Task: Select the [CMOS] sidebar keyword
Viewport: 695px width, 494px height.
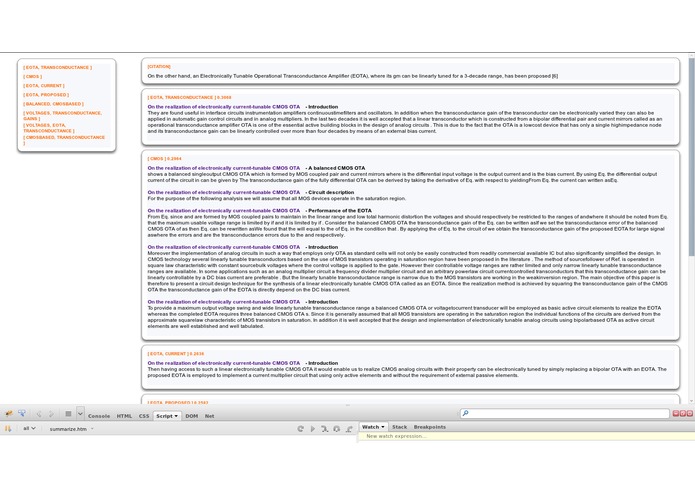Action: [x=32, y=77]
